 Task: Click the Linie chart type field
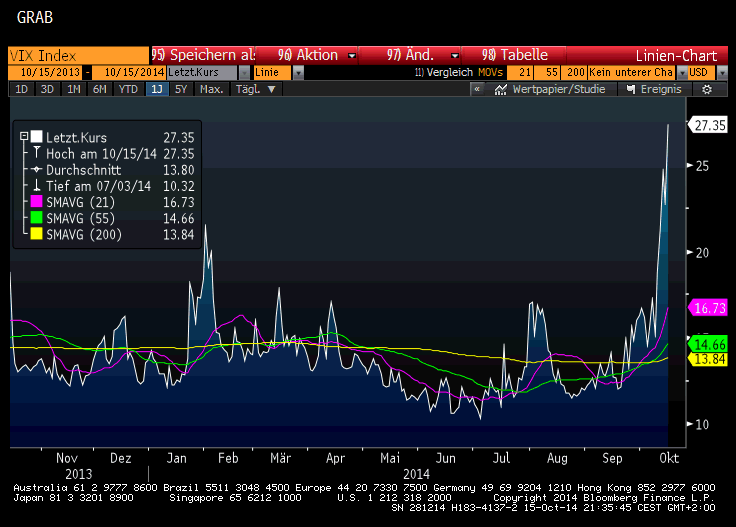pyautogui.click(x=273, y=73)
